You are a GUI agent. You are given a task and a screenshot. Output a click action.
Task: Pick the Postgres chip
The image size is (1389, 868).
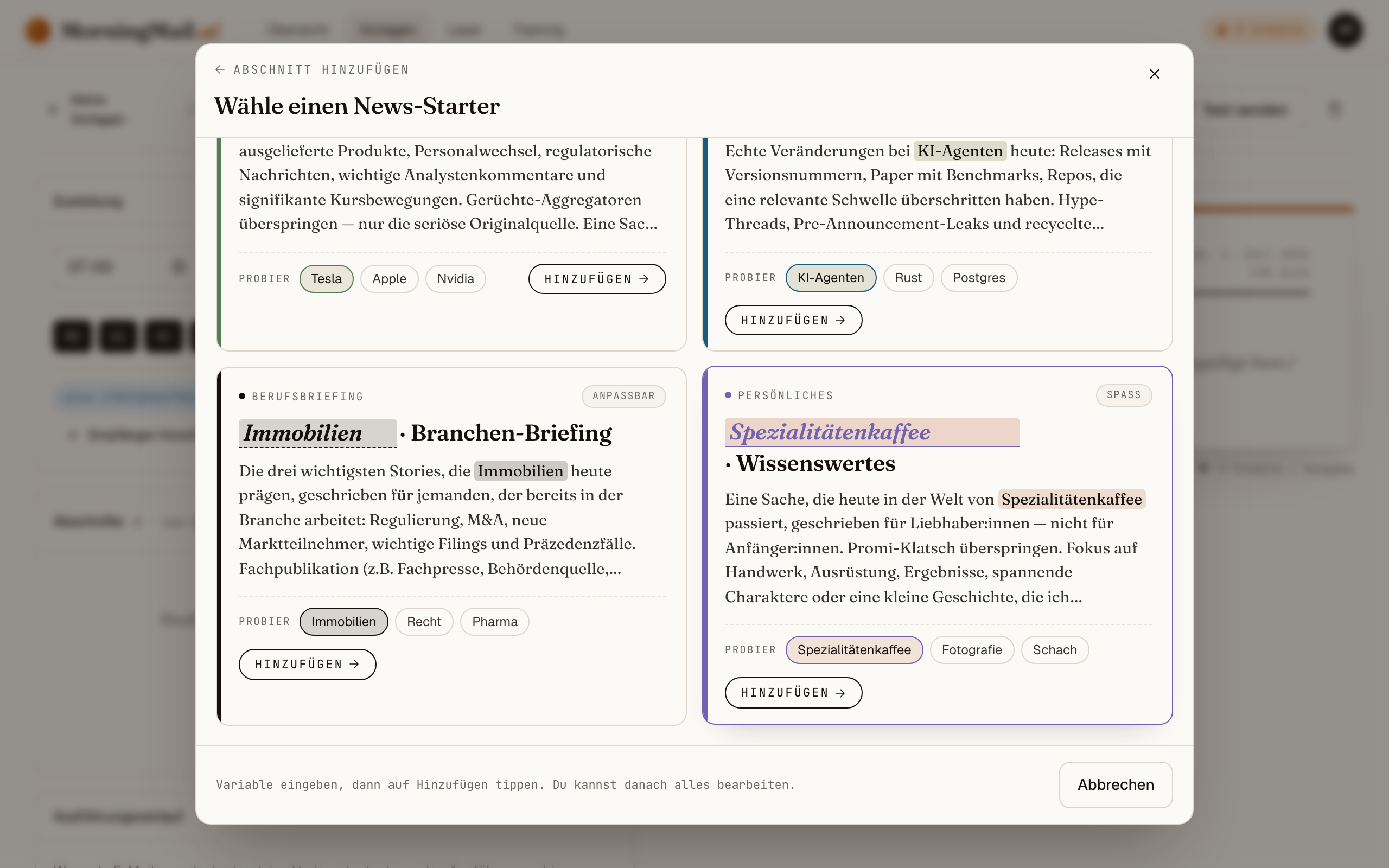point(979,278)
